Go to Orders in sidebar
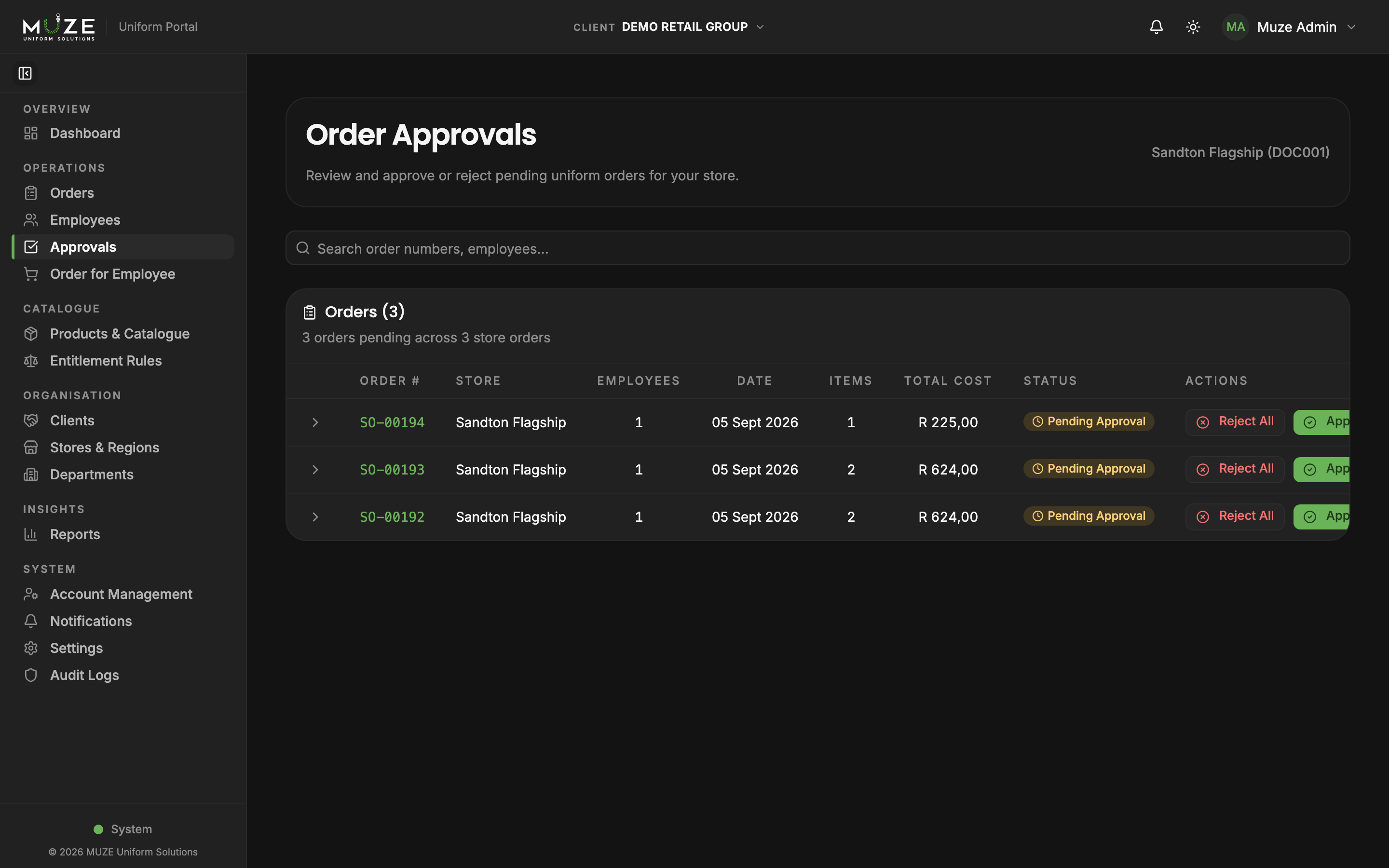 pyautogui.click(x=123, y=193)
